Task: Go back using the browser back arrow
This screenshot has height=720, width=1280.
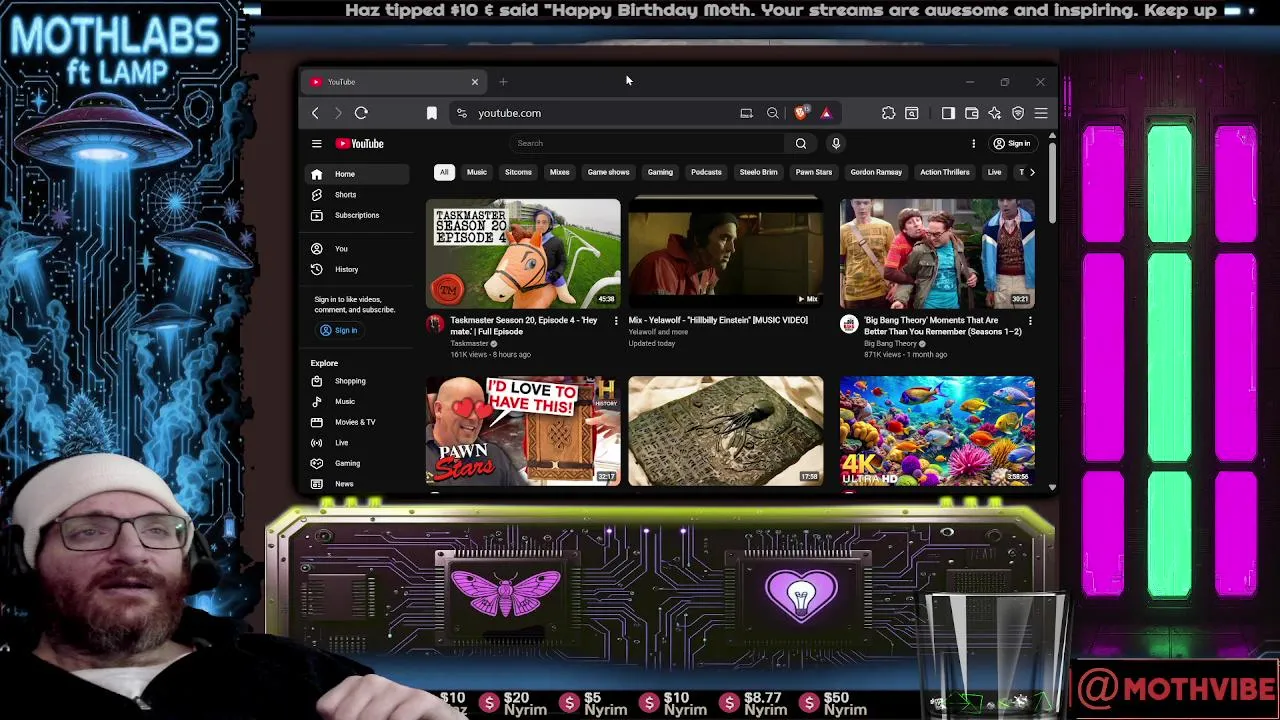Action: [315, 113]
